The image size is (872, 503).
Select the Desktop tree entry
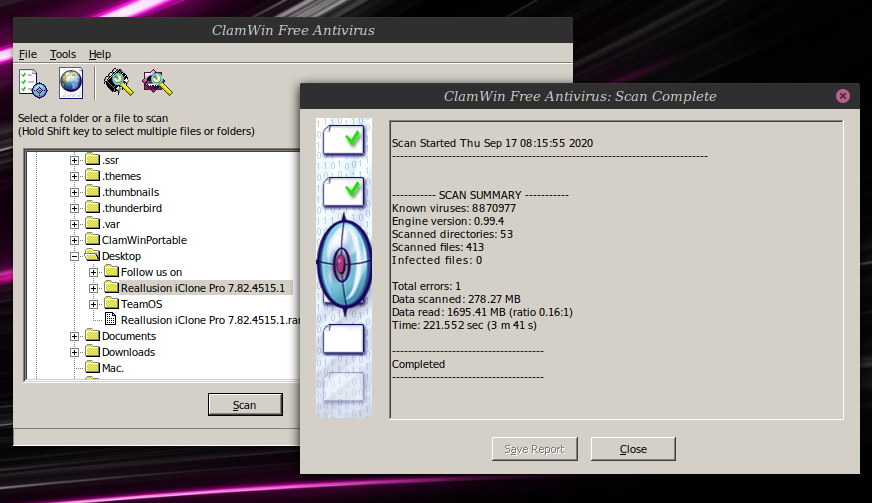click(x=121, y=257)
